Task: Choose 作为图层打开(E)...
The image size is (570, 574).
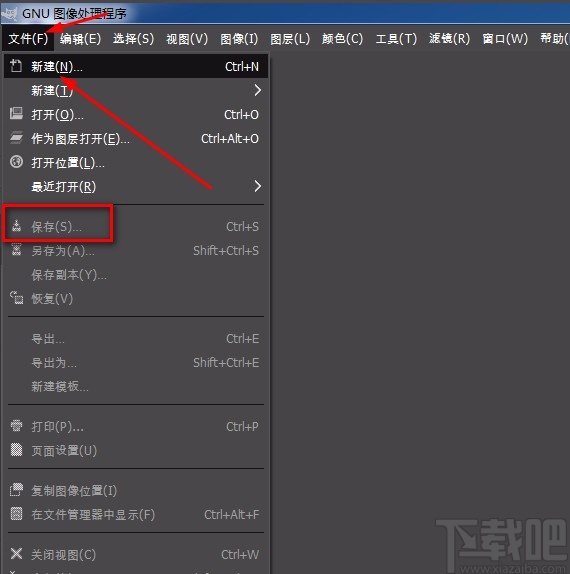Action: pyautogui.click(x=136, y=139)
